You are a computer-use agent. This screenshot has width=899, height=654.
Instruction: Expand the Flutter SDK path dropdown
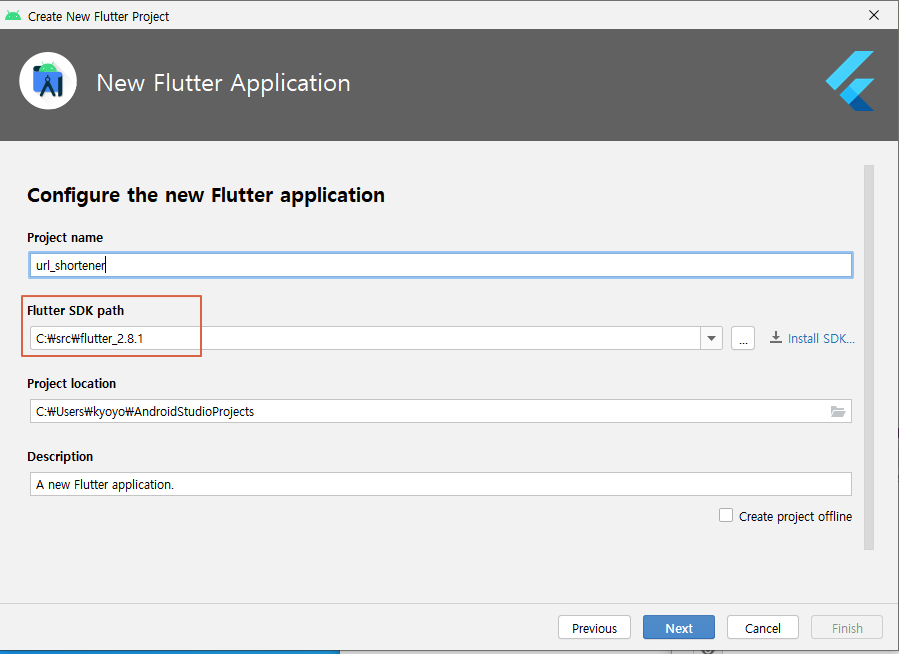click(711, 338)
